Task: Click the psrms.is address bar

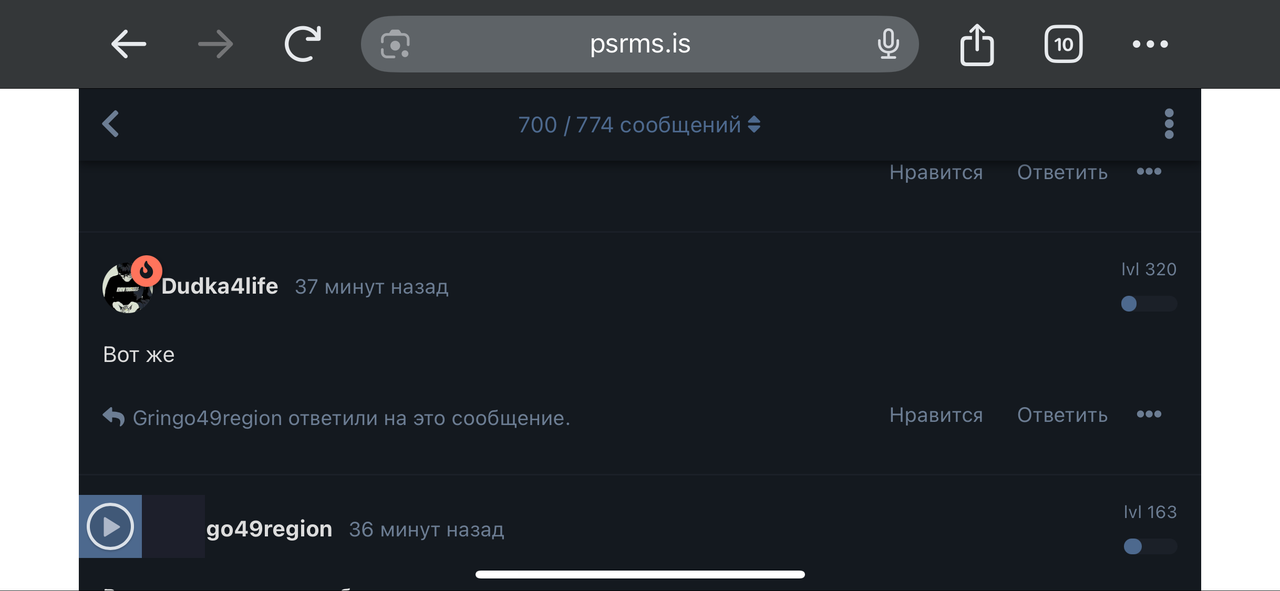Action: click(x=640, y=44)
